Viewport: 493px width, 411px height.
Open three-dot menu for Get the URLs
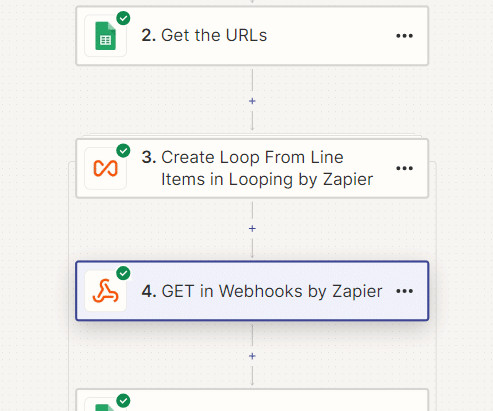click(404, 36)
